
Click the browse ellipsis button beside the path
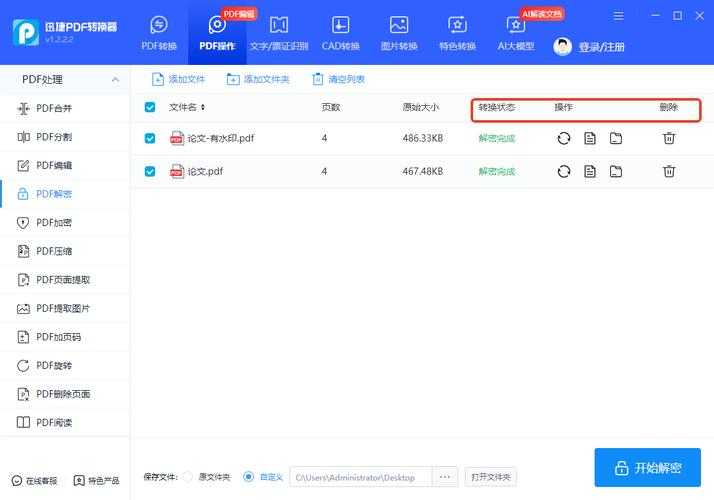pos(446,477)
